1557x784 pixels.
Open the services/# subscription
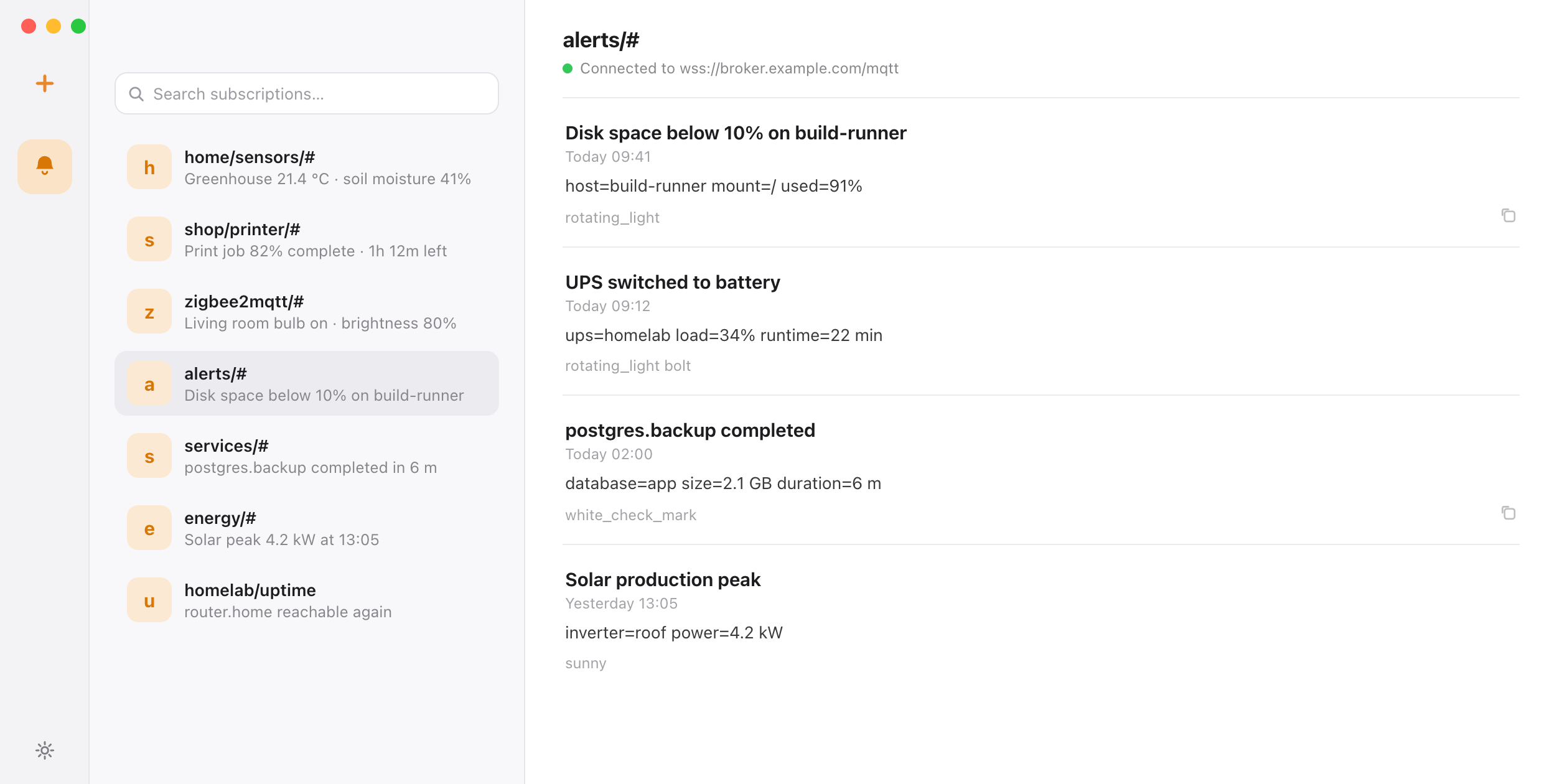click(307, 456)
